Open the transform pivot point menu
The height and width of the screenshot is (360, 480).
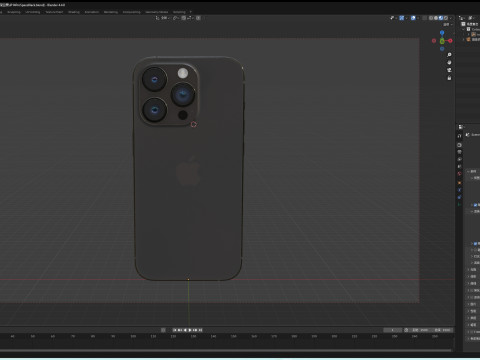[x=176, y=18]
